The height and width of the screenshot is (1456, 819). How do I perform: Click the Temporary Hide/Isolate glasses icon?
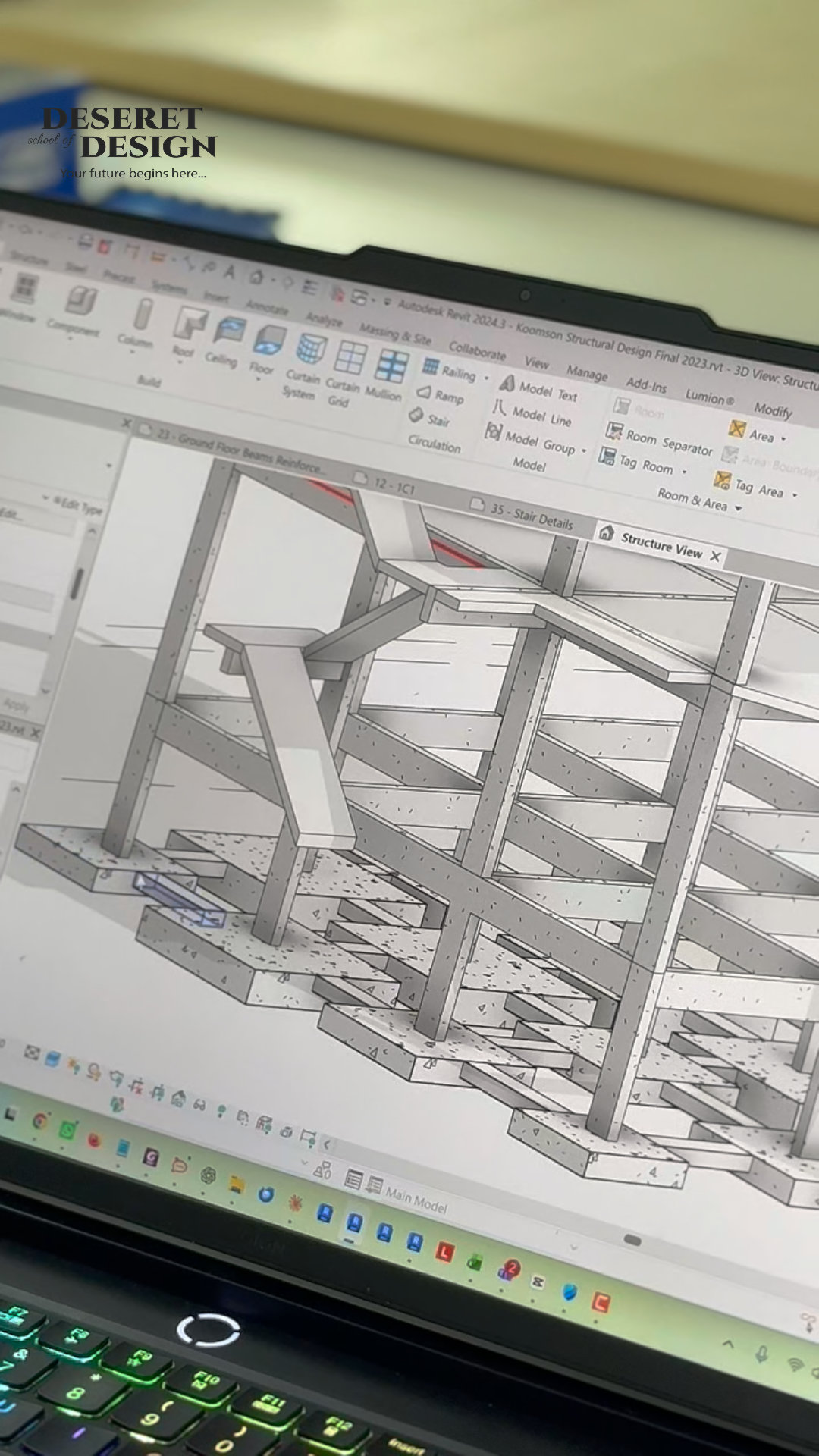[x=199, y=1104]
